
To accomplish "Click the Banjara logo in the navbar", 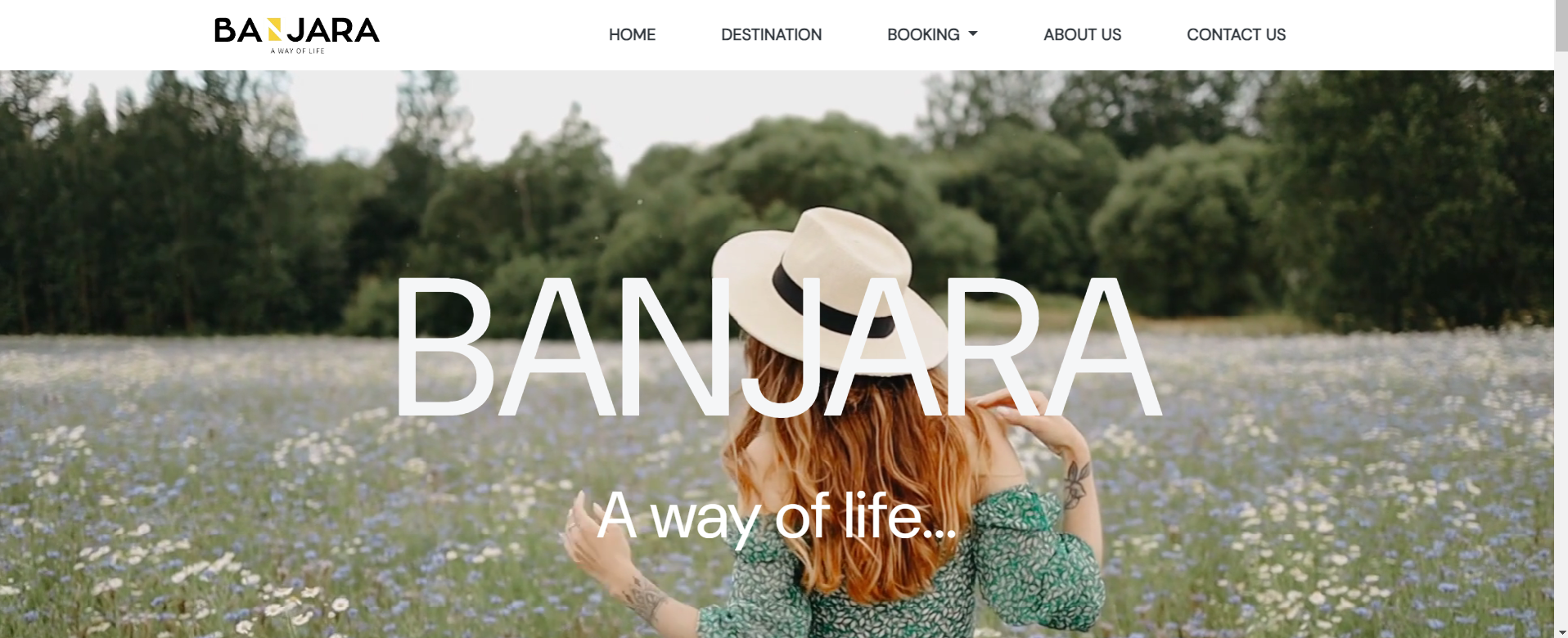I will (297, 35).
